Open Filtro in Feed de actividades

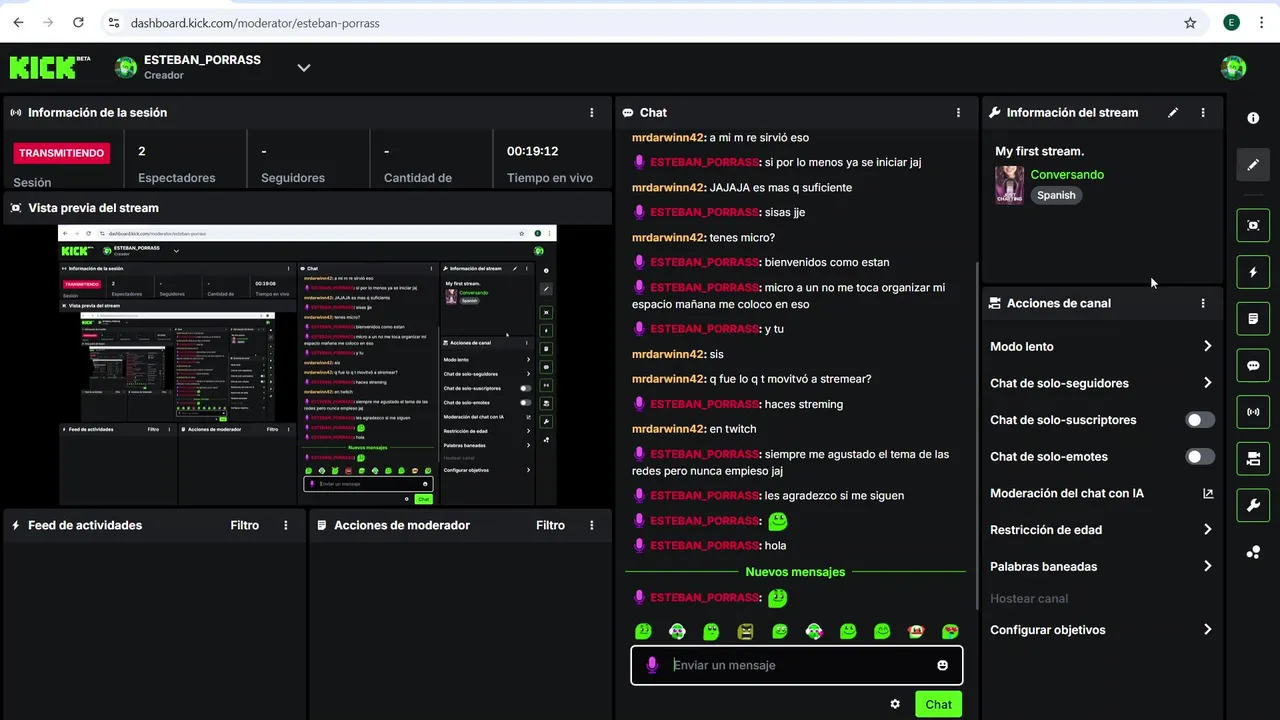tap(244, 525)
